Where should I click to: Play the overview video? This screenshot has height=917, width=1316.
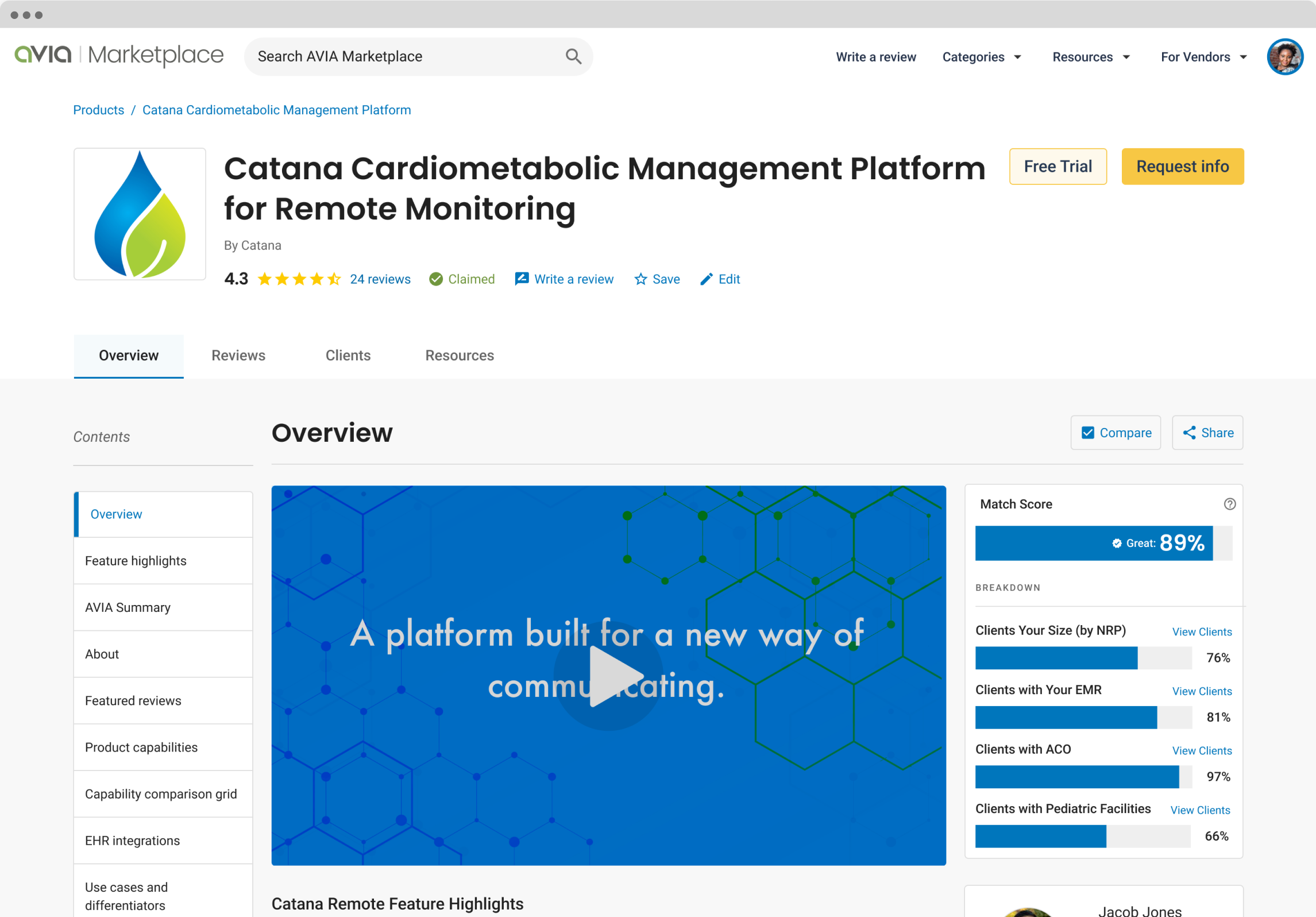tap(609, 676)
